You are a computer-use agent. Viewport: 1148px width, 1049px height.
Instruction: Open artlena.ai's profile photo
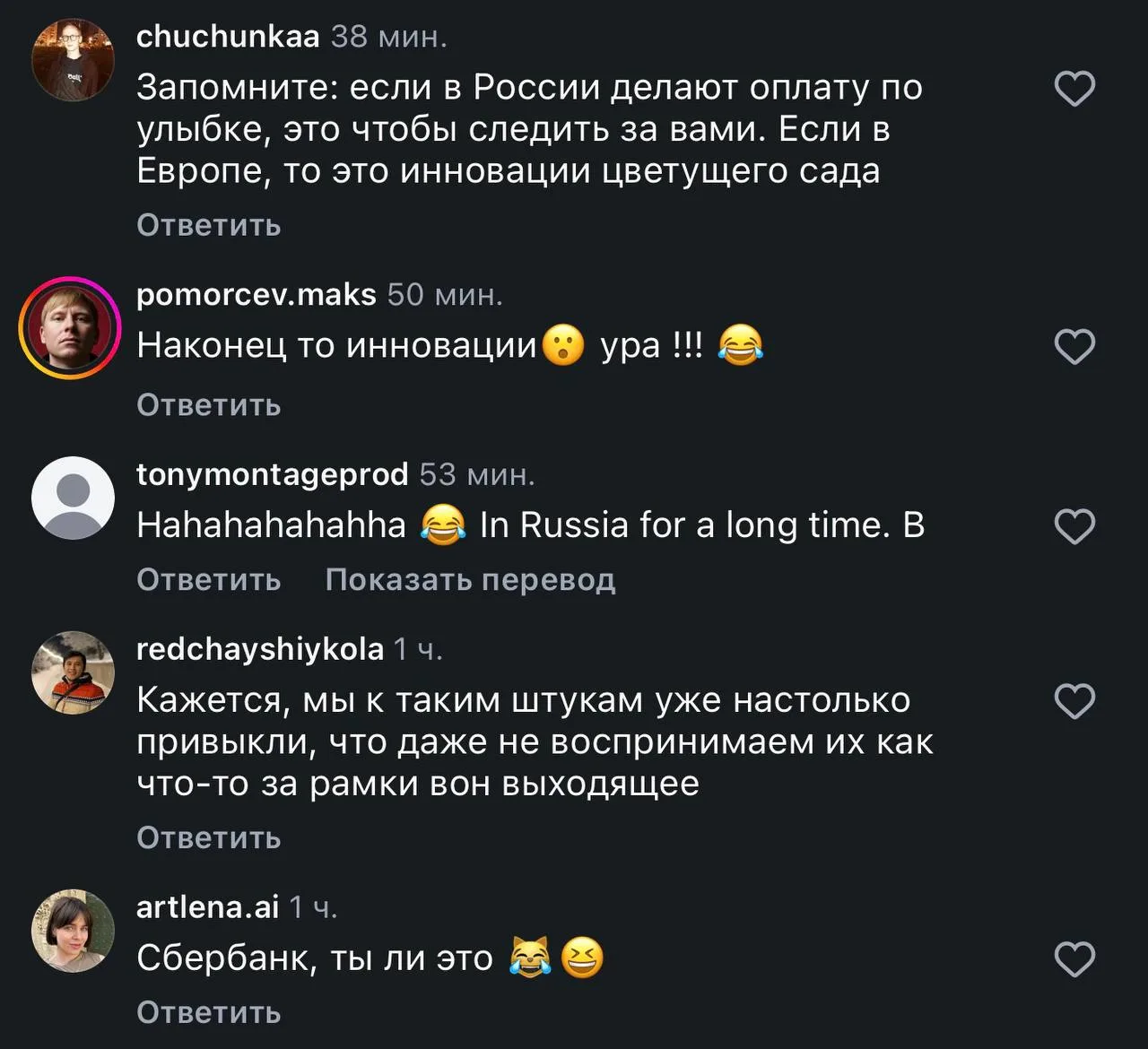pyautogui.click(x=73, y=931)
